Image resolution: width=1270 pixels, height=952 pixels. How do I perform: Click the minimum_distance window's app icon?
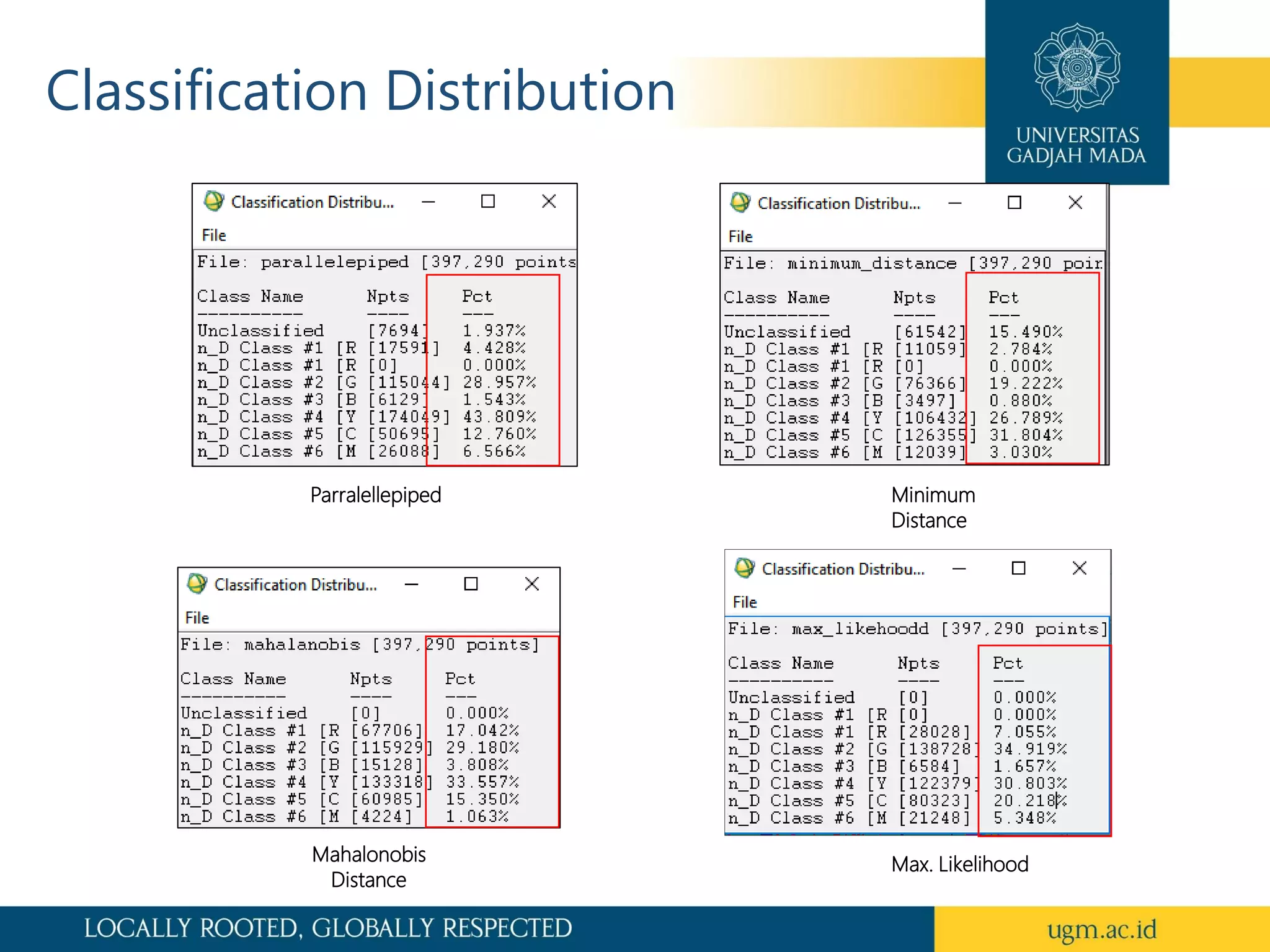tap(740, 202)
